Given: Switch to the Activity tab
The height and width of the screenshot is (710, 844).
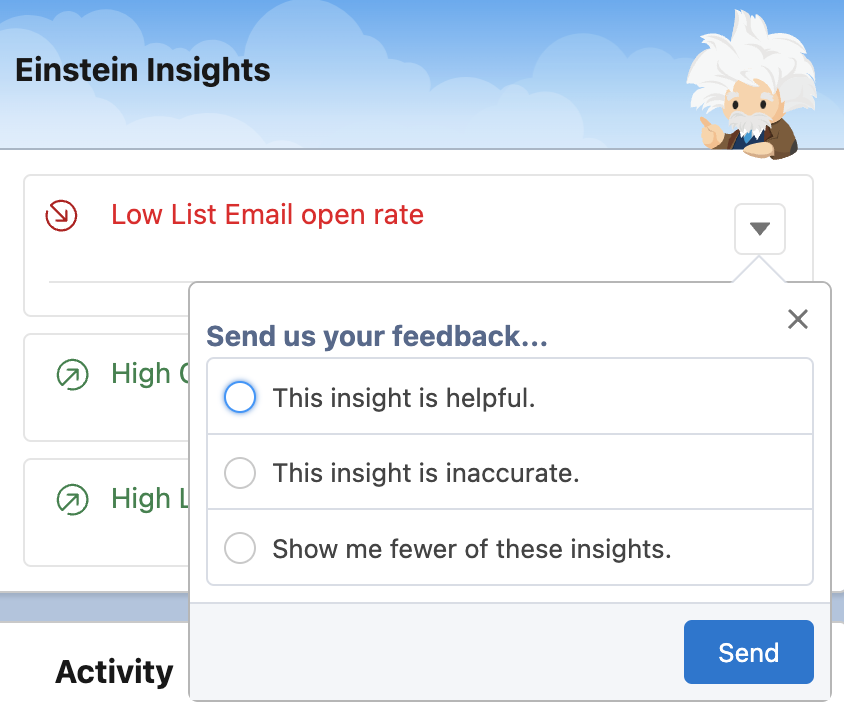Looking at the screenshot, I should point(114,671).
